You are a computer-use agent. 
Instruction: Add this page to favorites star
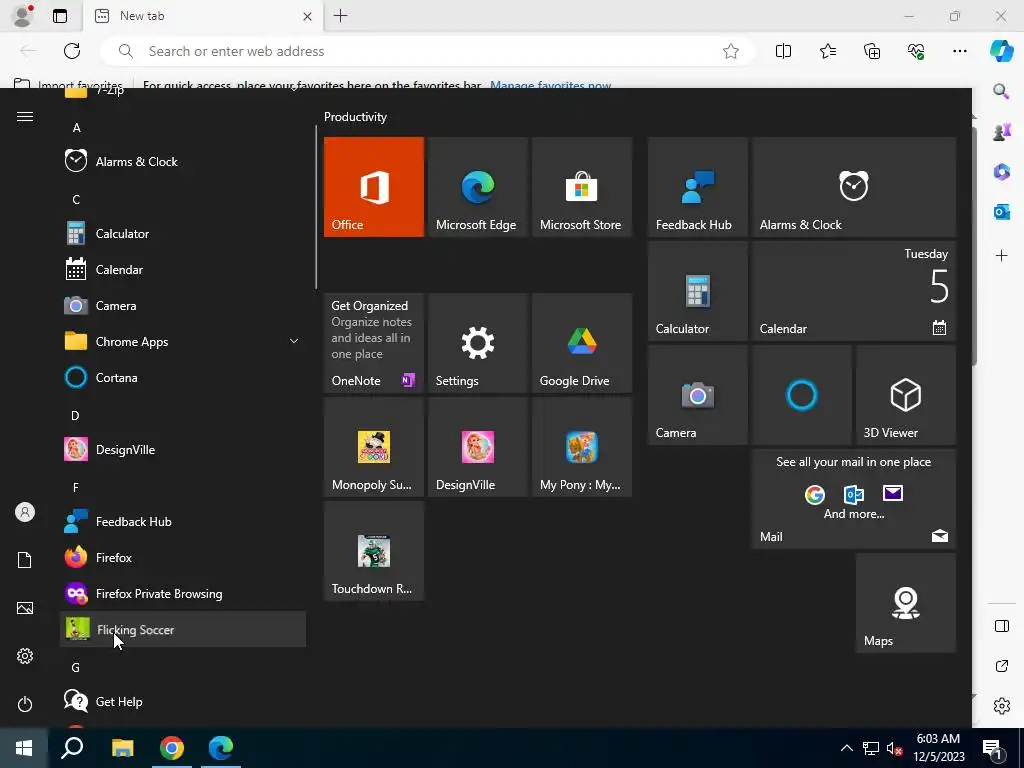point(731,51)
